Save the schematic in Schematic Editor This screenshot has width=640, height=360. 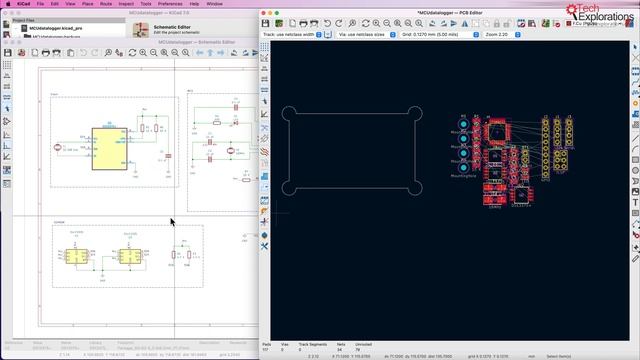(x=8, y=53)
